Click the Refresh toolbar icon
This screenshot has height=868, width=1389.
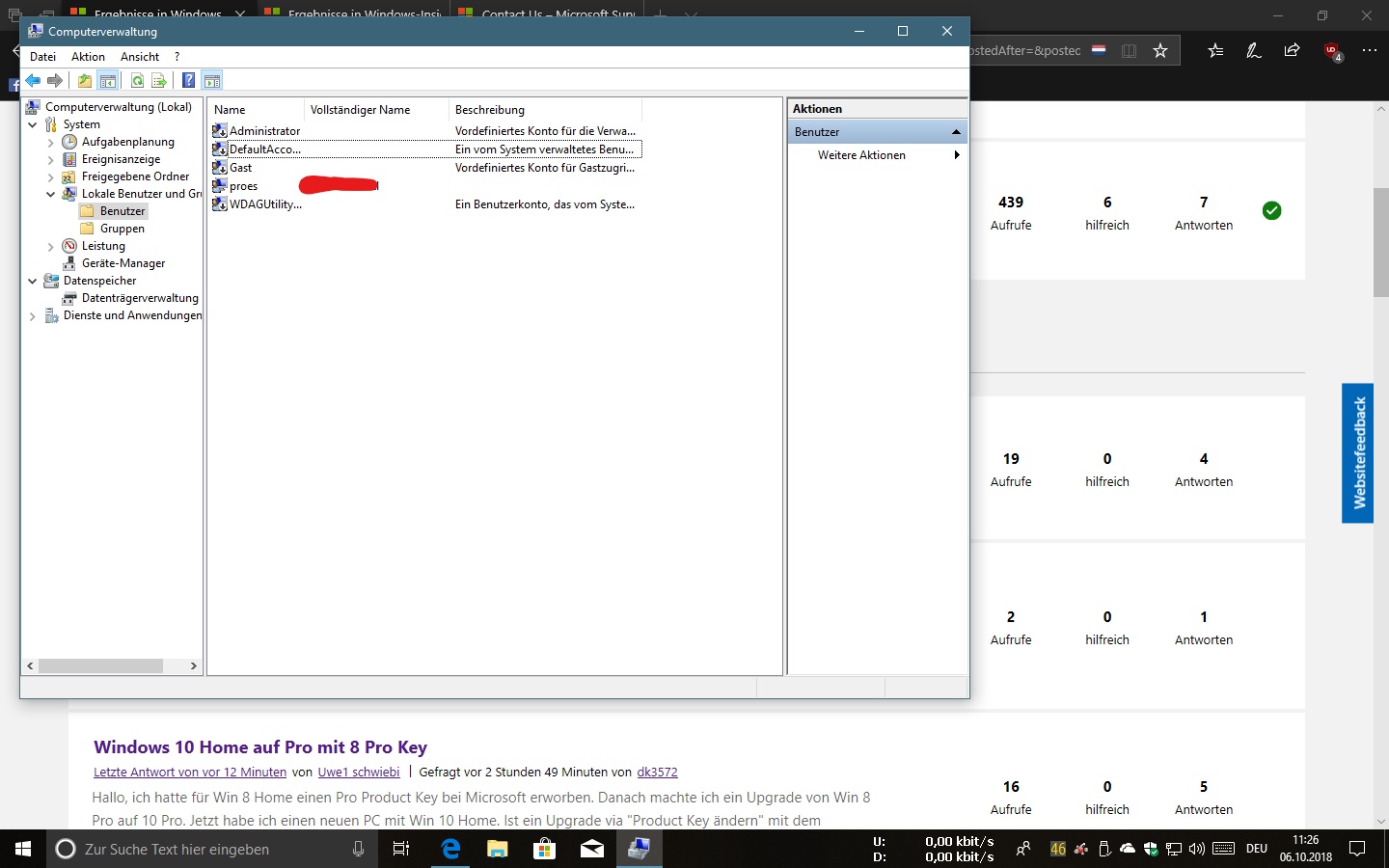coord(137,81)
